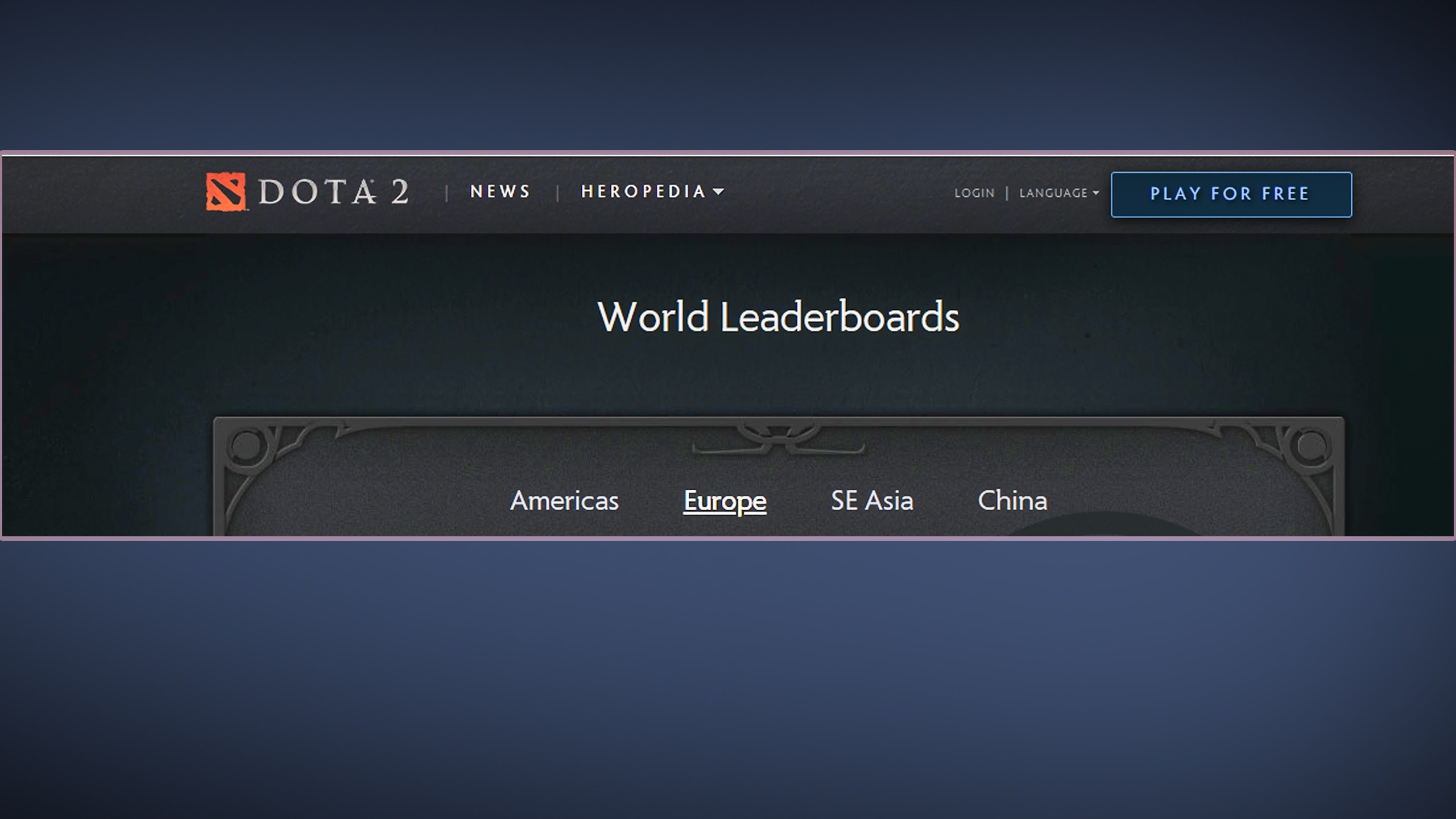Select the underlined Europe tab
1456x819 pixels.
coord(725,501)
